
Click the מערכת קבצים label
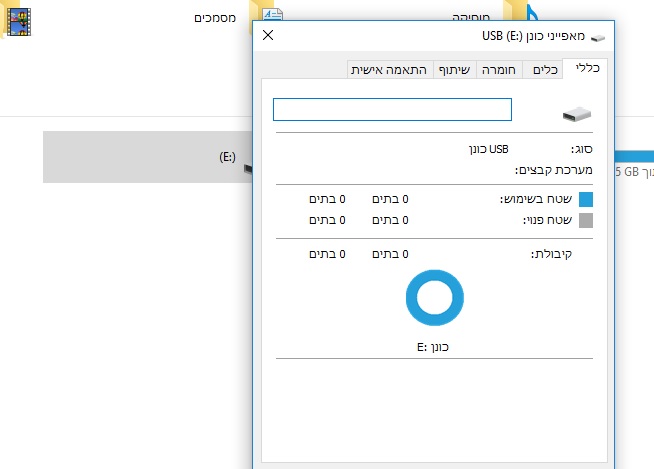tap(553, 170)
